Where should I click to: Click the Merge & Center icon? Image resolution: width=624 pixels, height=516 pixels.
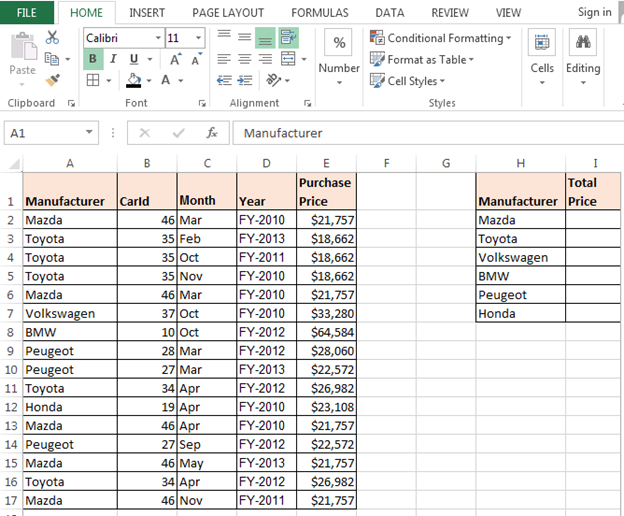(288, 59)
